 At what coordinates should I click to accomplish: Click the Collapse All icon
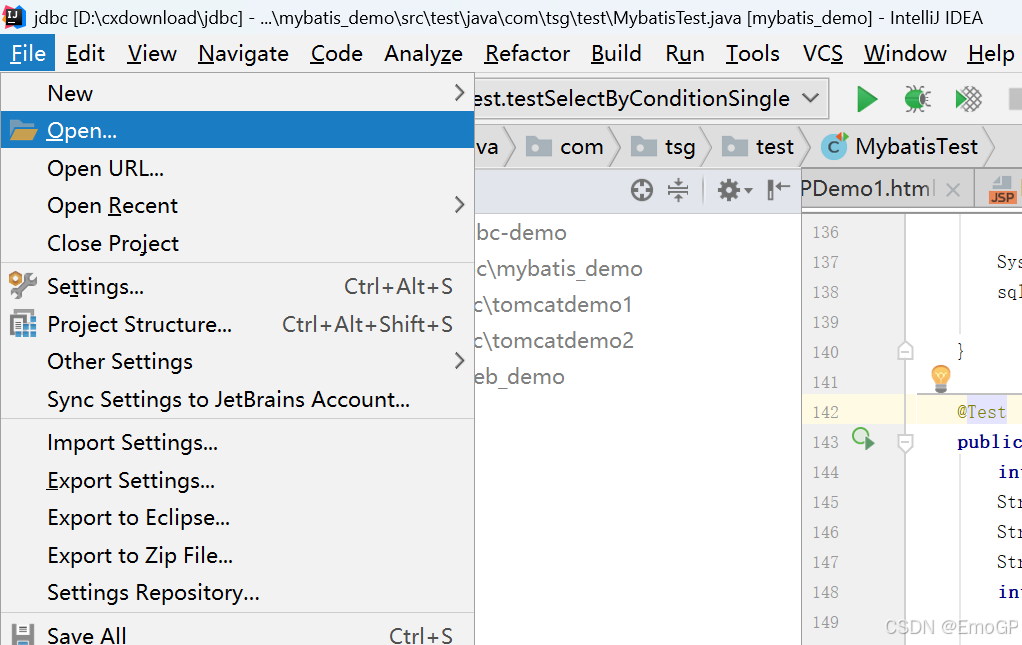pyautogui.click(x=678, y=190)
